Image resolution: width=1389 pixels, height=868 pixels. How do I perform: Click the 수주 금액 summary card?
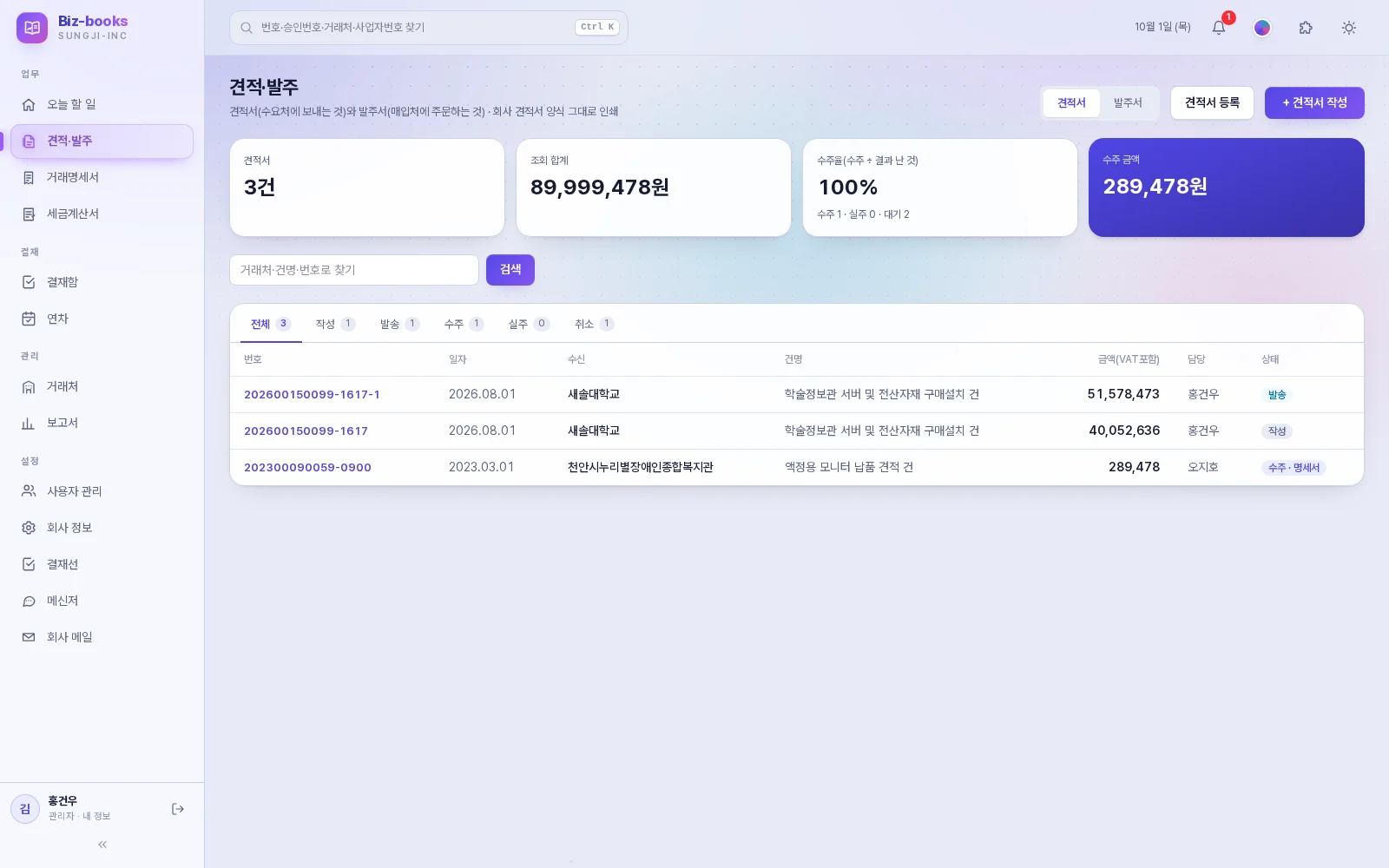pos(1227,187)
